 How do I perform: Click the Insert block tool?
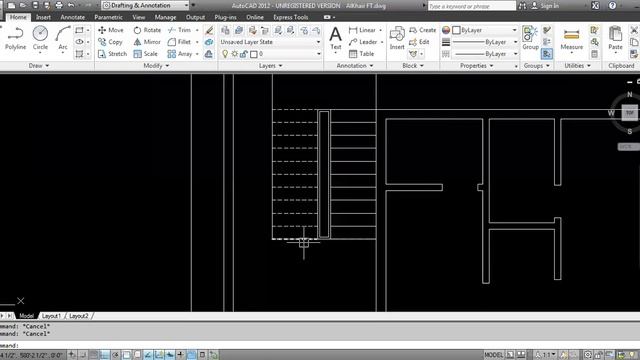tap(397, 38)
